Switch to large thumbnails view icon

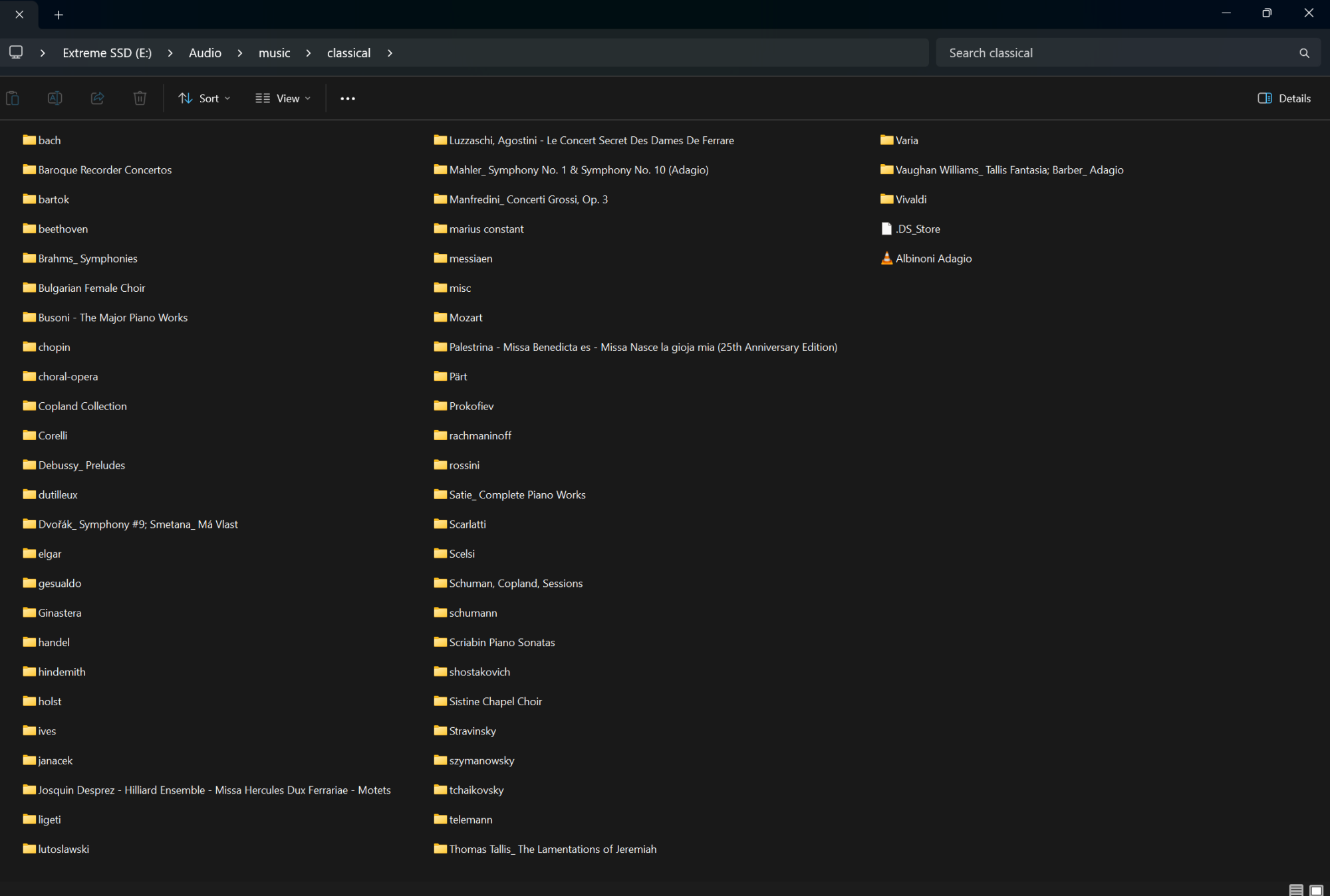(1316, 889)
